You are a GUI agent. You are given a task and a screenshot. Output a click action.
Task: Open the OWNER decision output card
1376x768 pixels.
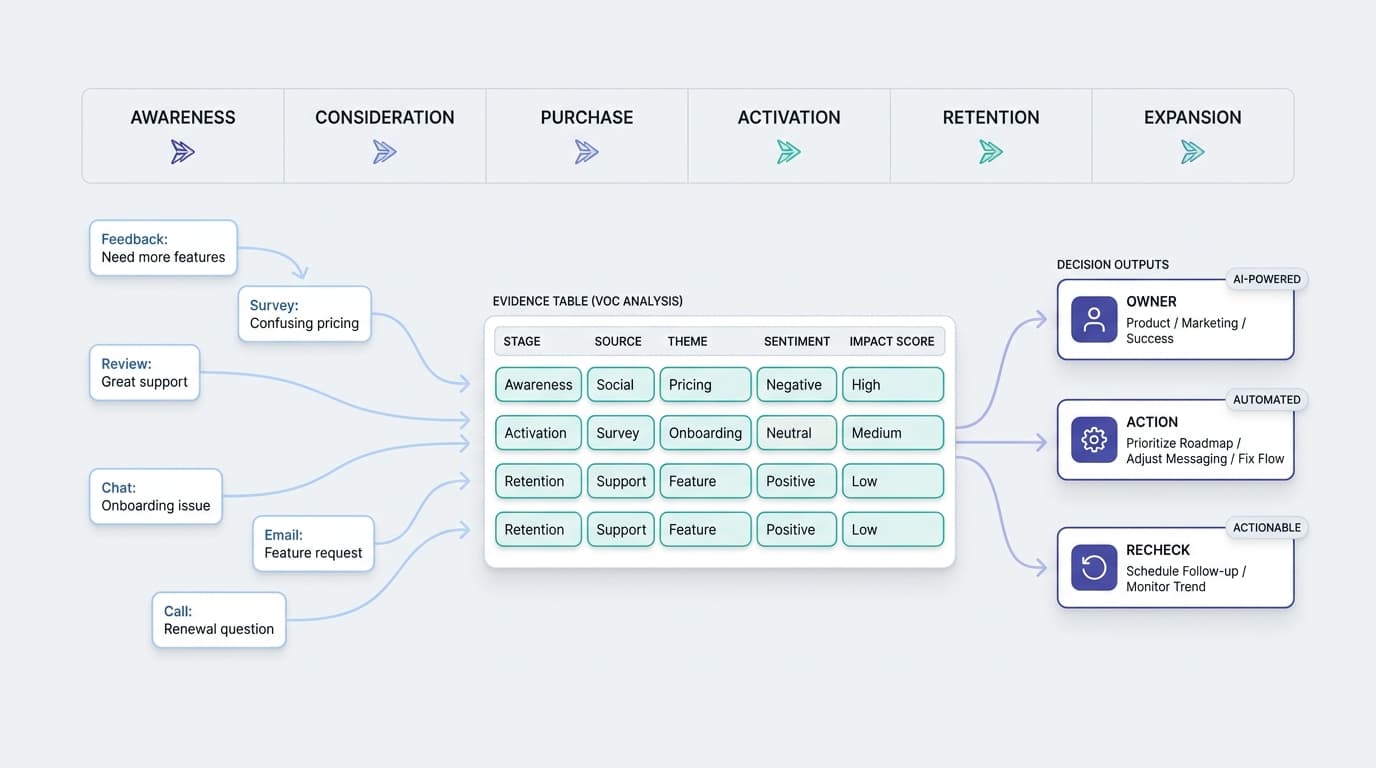tap(1176, 320)
